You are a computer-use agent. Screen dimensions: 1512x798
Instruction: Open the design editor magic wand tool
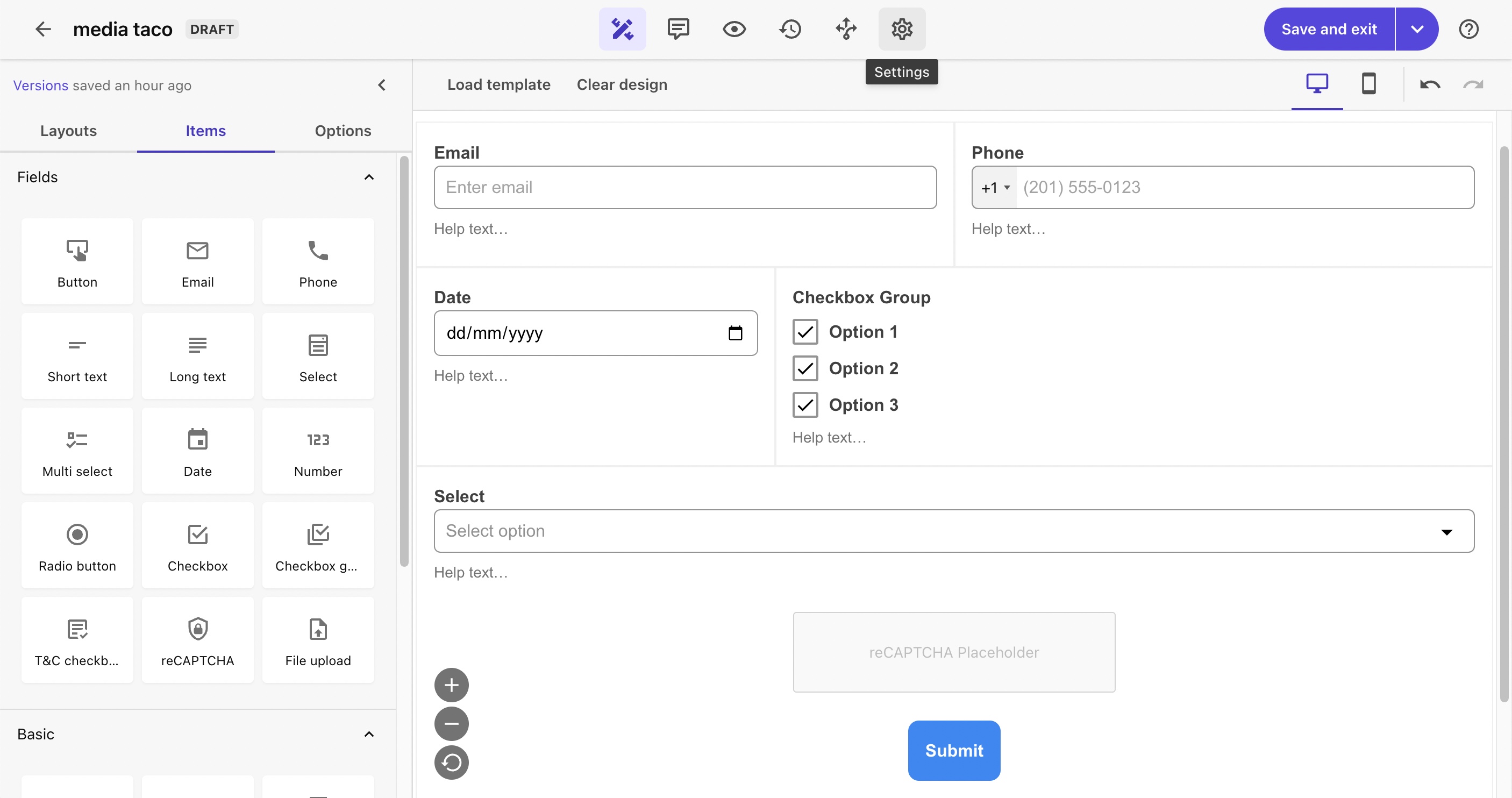click(622, 29)
